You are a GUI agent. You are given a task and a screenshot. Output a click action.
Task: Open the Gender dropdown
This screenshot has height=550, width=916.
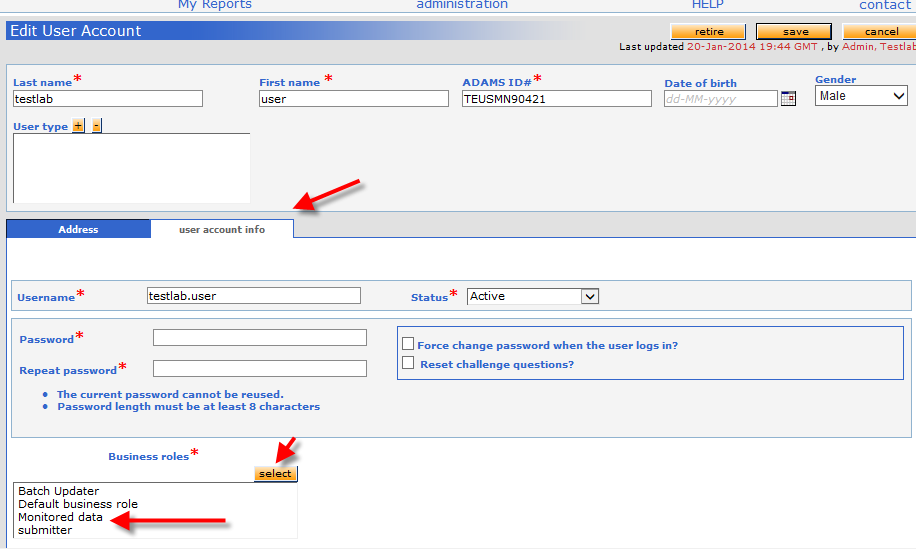tap(861, 96)
